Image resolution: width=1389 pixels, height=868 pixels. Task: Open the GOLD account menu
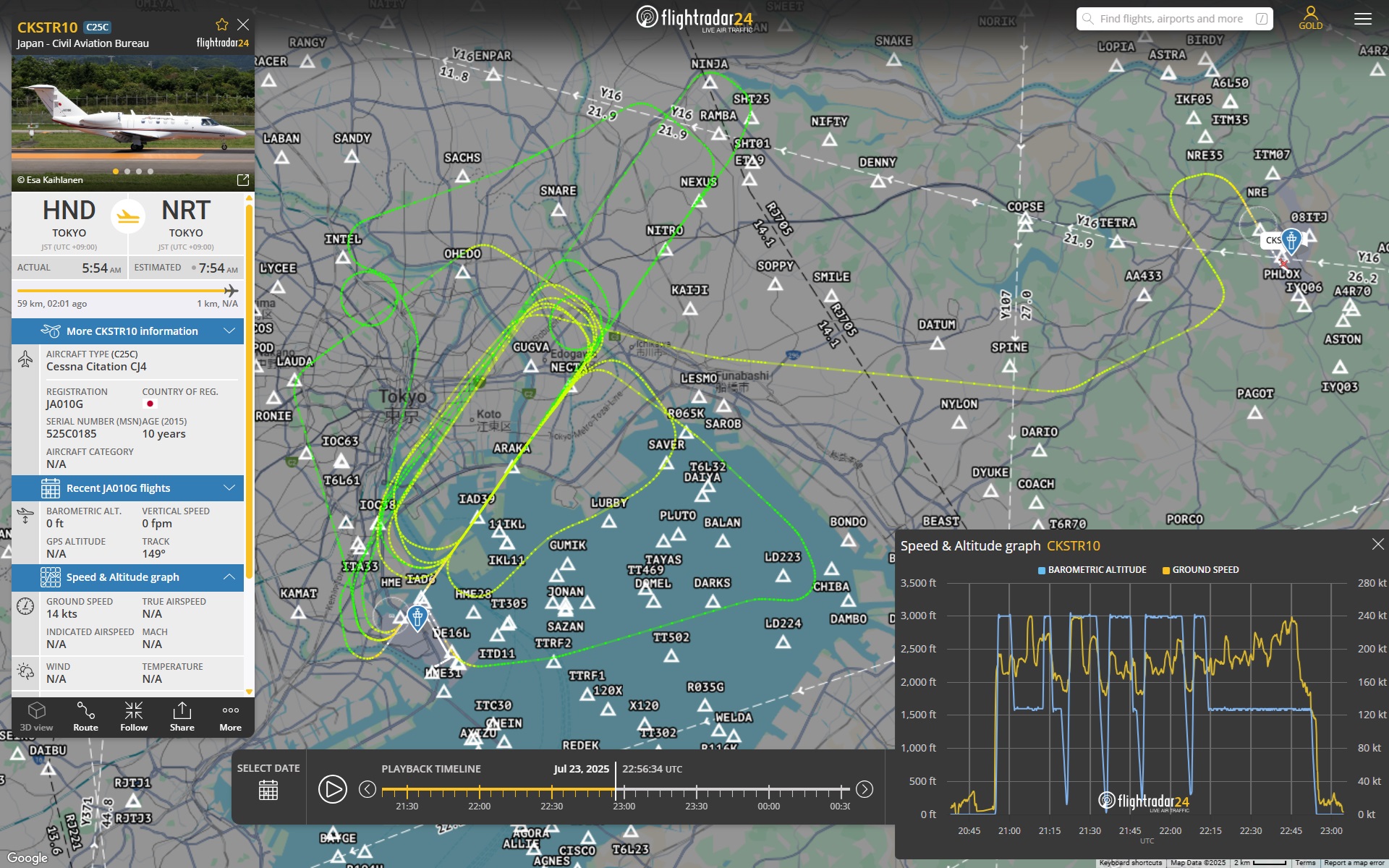[1310, 18]
